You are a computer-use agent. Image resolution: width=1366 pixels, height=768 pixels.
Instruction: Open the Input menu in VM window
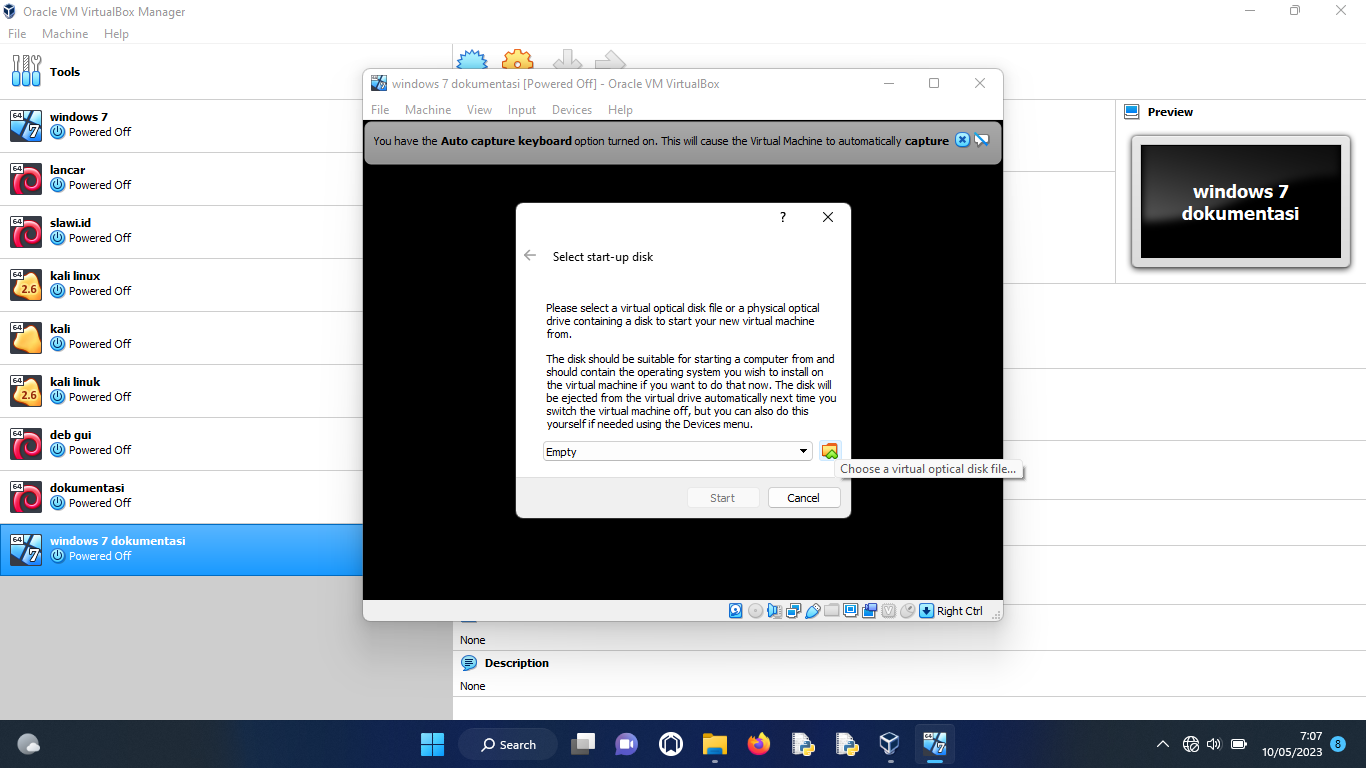click(522, 110)
